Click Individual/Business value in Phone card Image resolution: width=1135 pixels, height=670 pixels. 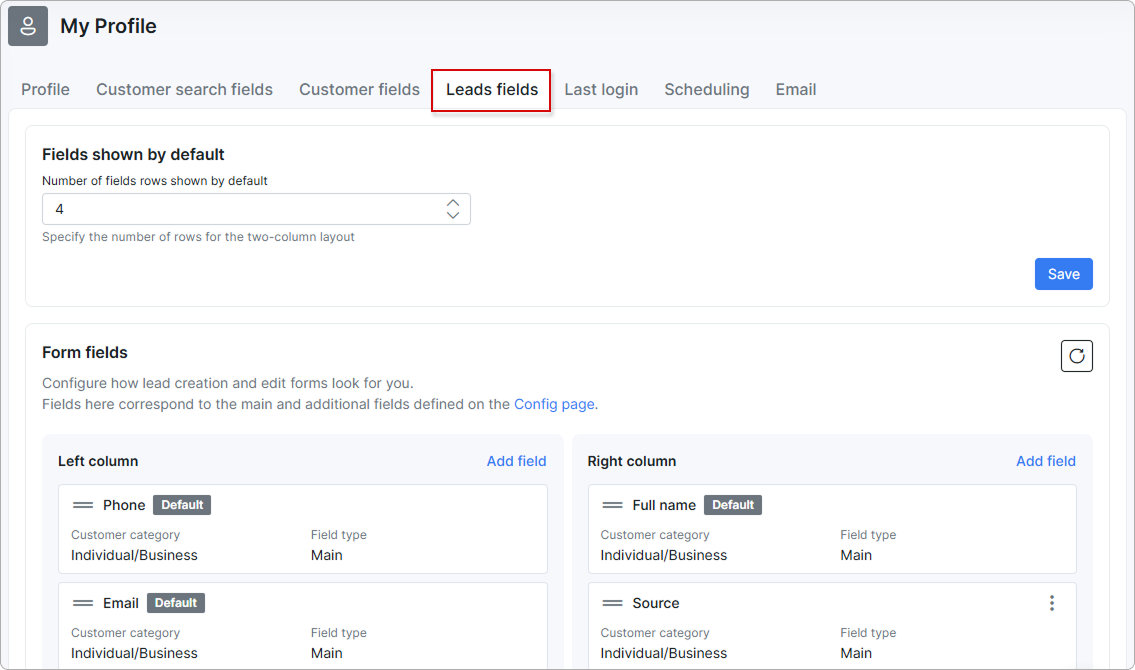click(x=134, y=555)
